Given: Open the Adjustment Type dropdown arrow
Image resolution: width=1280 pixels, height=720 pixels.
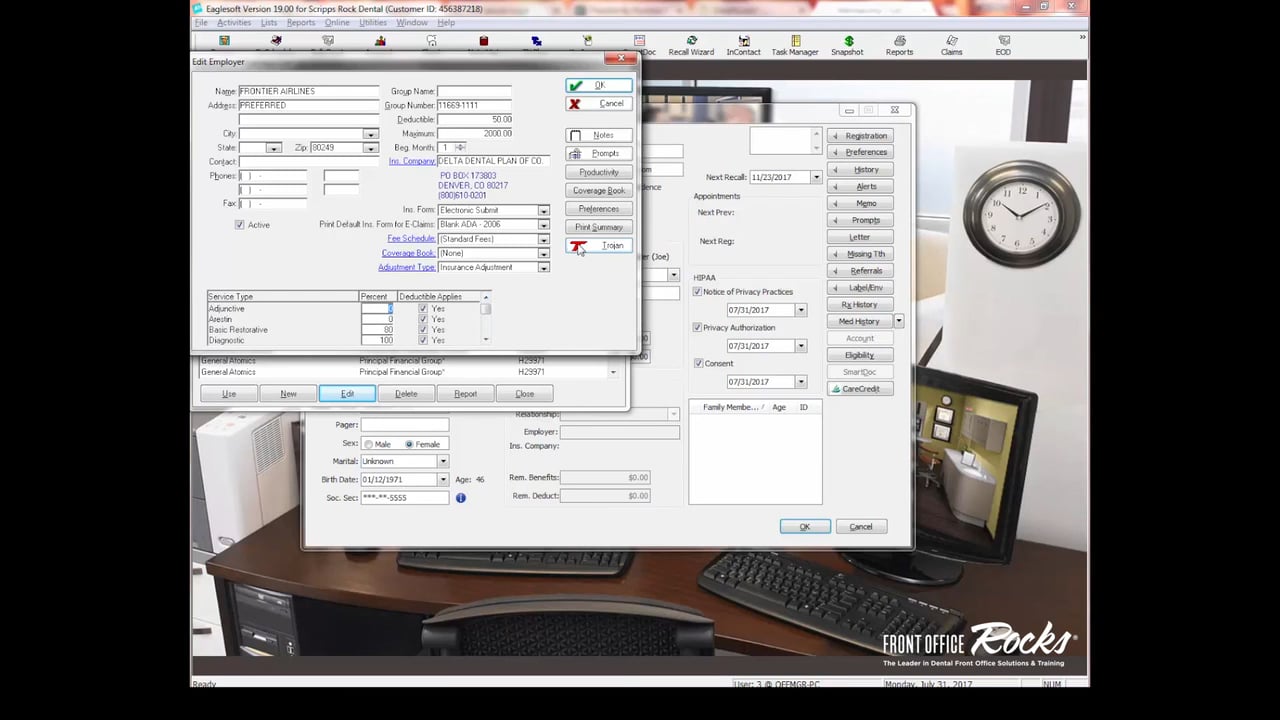Looking at the screenshot, I should [x=544, y=268].
